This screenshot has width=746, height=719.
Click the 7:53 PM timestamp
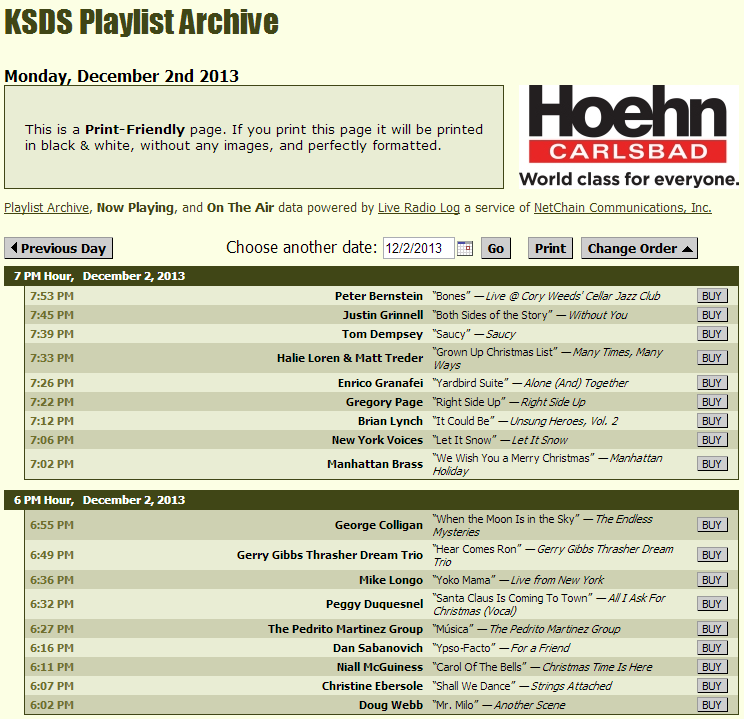tap(52, 296)
